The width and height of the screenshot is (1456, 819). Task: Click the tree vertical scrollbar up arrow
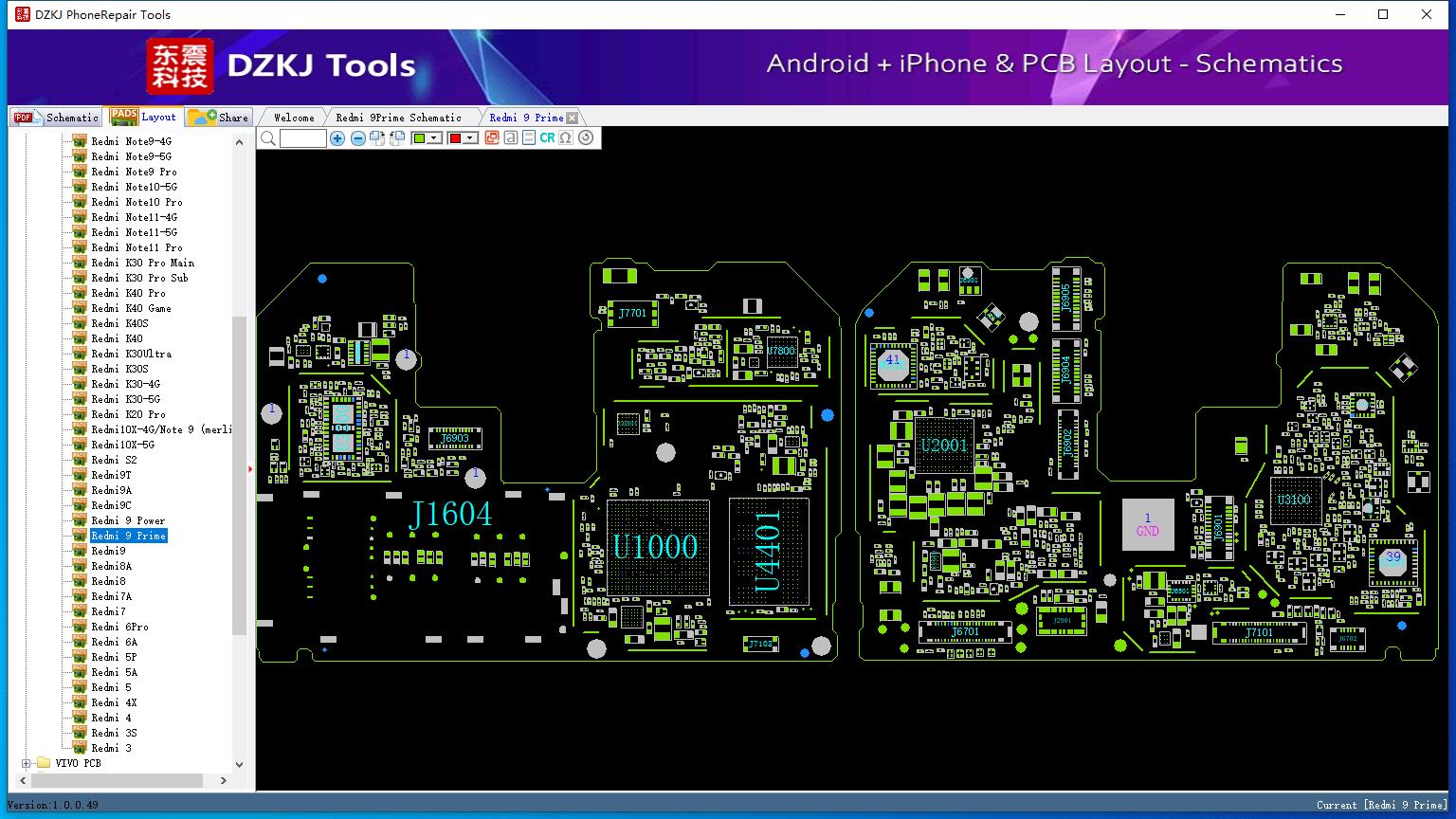pyautogui.click(x=239, y=141)
